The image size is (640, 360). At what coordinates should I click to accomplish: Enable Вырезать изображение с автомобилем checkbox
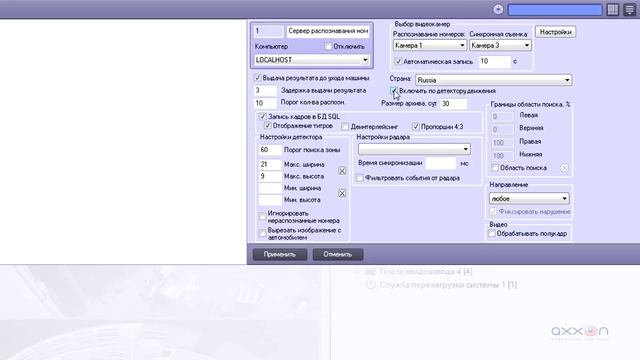point(263,233)
